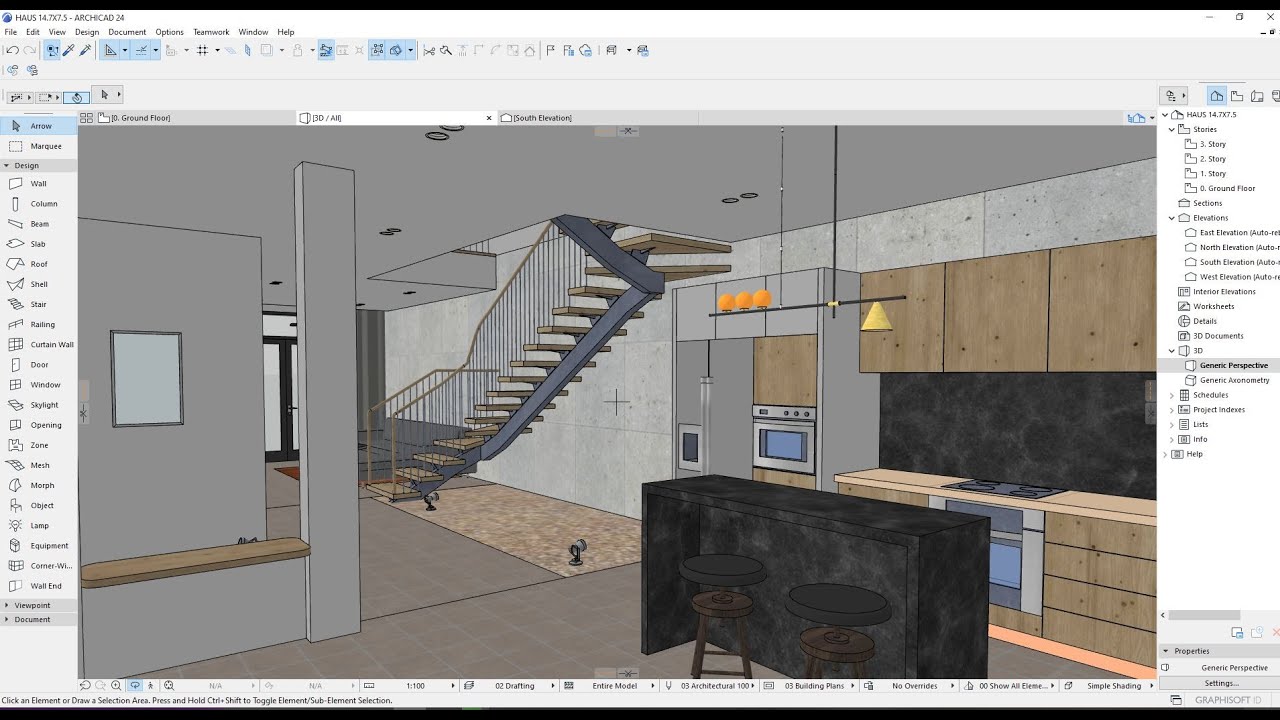The image size is (1280, 720).
Task: Pick up parameters with eyedropper icon
Action: tap(70, 50)
